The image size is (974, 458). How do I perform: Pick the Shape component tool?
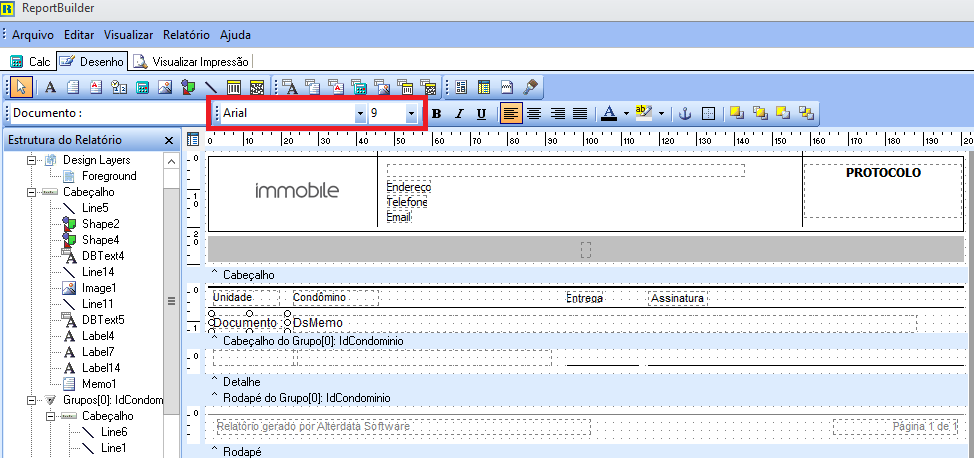[188, 87]
